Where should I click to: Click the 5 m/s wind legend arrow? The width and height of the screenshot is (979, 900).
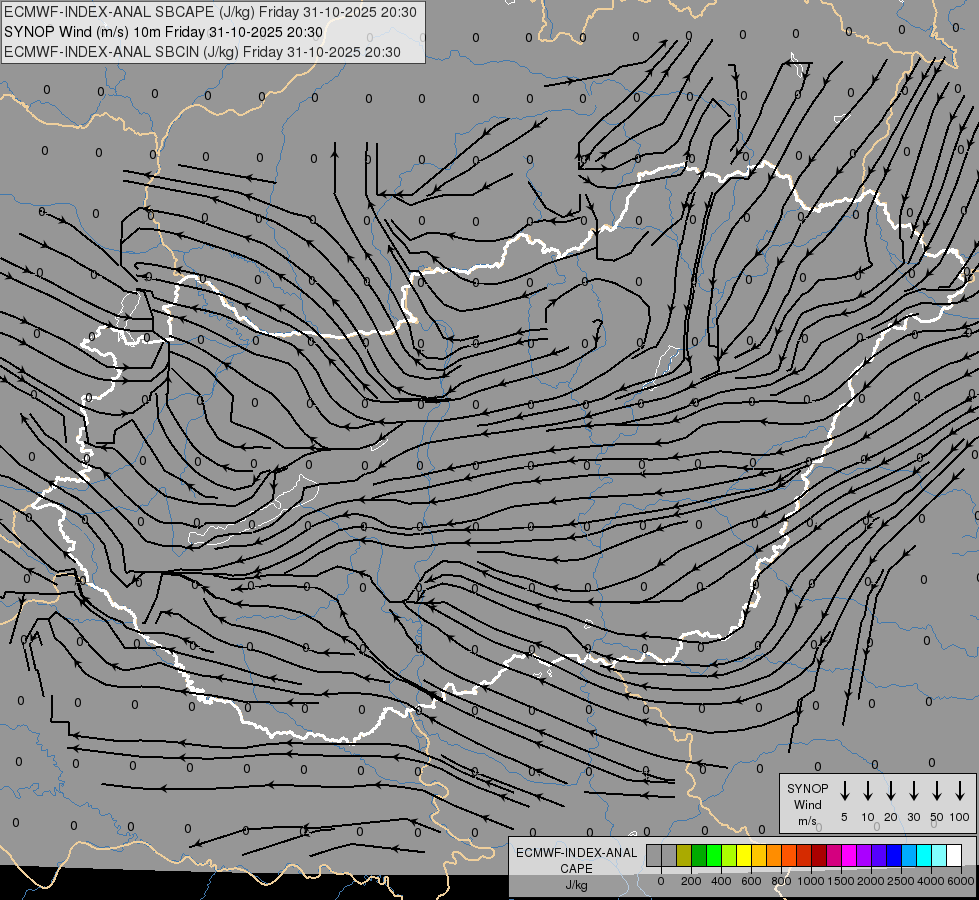click(844, 791)
